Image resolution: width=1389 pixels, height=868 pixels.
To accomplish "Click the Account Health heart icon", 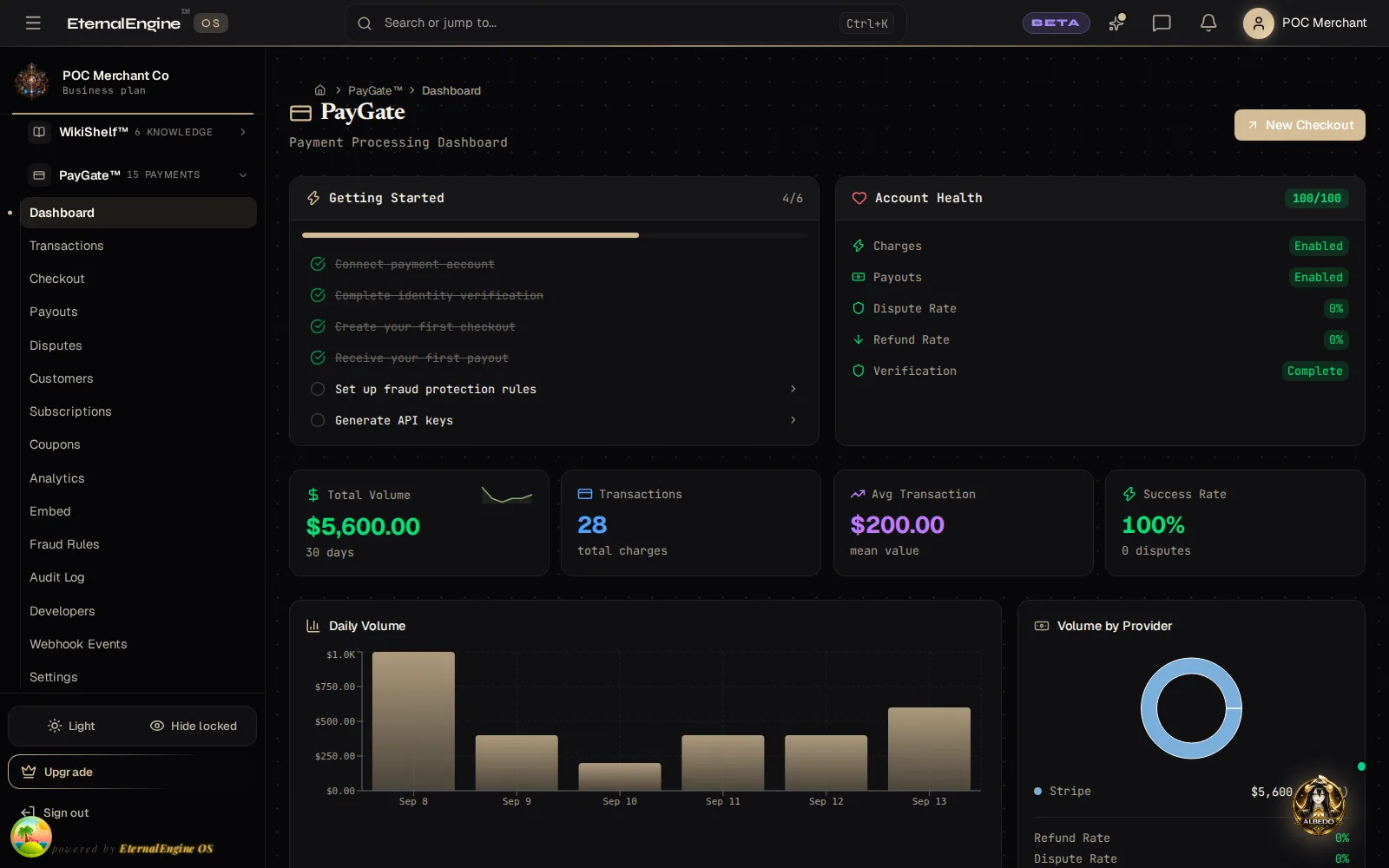I will (x=859, y=198).
